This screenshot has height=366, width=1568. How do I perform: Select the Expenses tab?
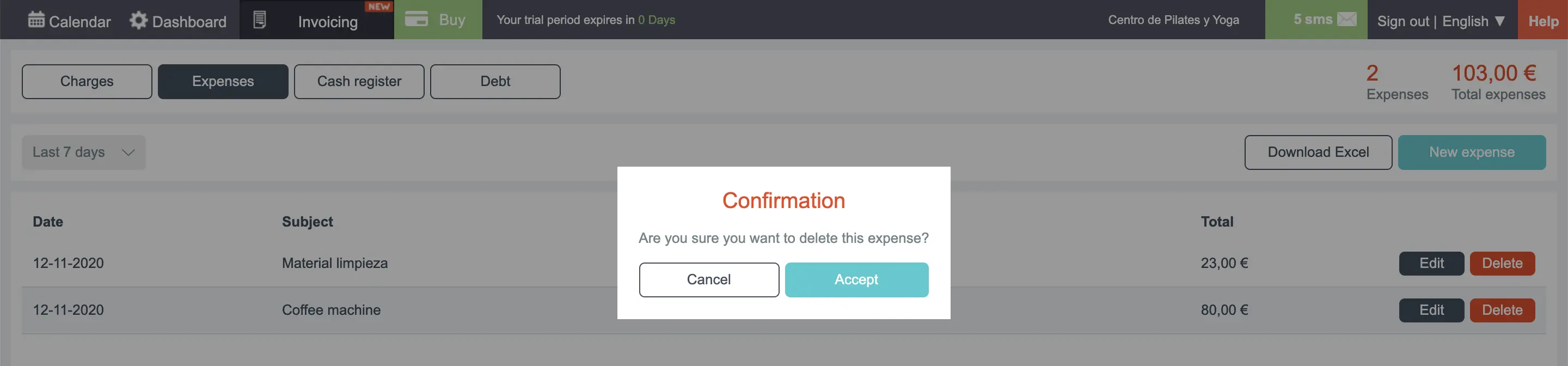point(223,82)
